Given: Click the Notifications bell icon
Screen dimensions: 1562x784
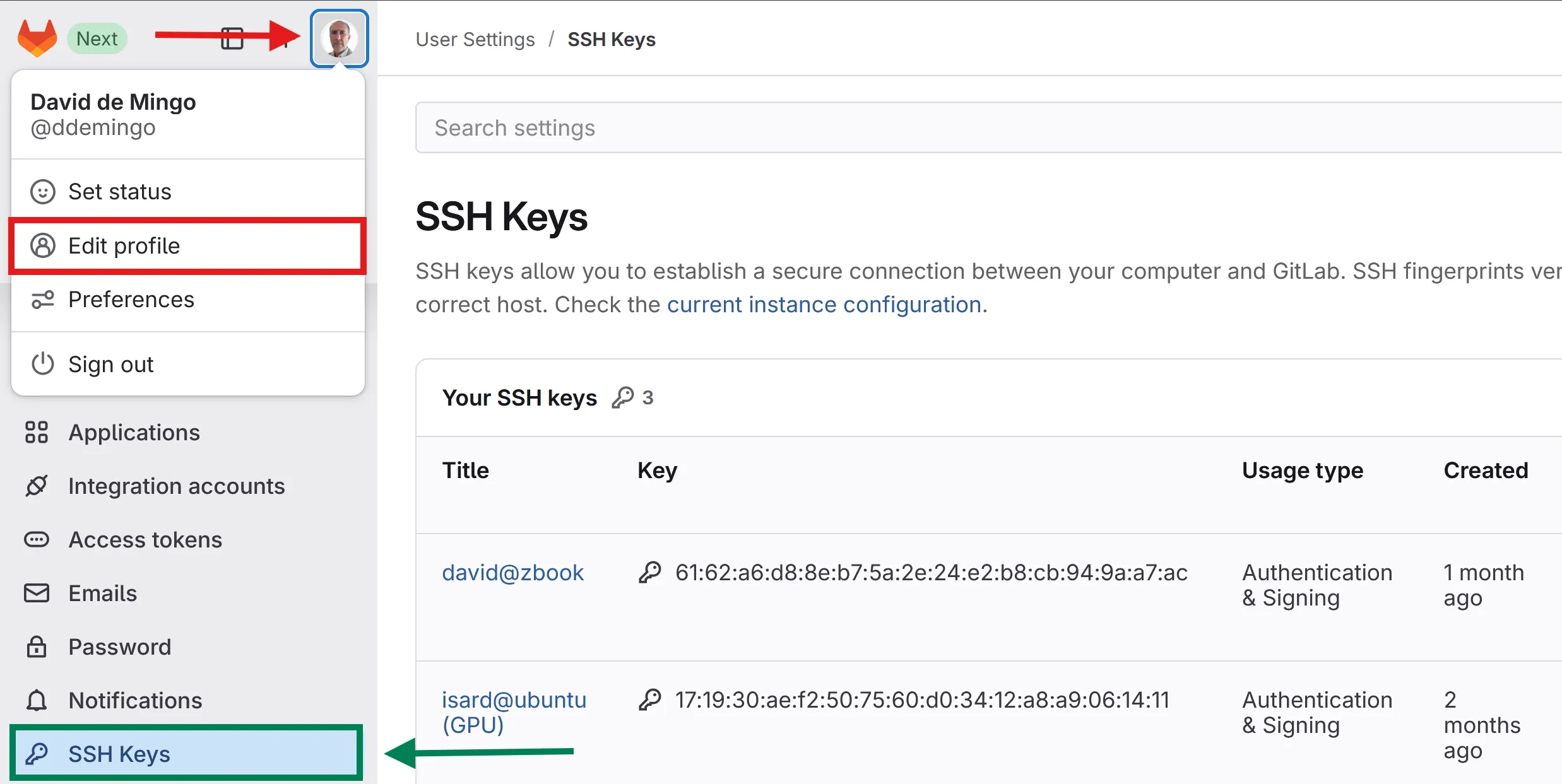Looking at the screenshot, I should pyautogui.click(x=37, y=701).
